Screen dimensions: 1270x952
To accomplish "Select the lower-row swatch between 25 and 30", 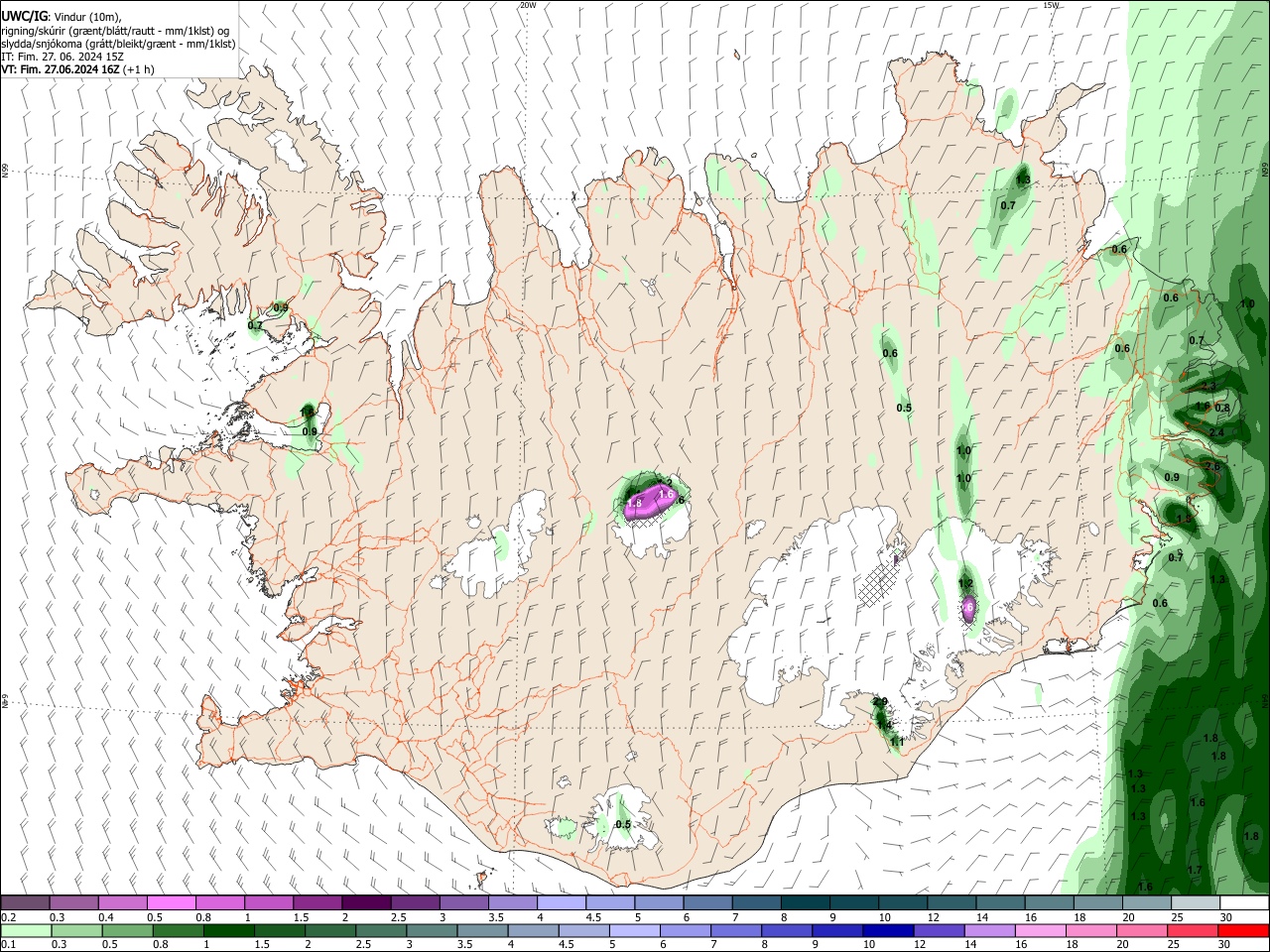I will coord(1194,931).
